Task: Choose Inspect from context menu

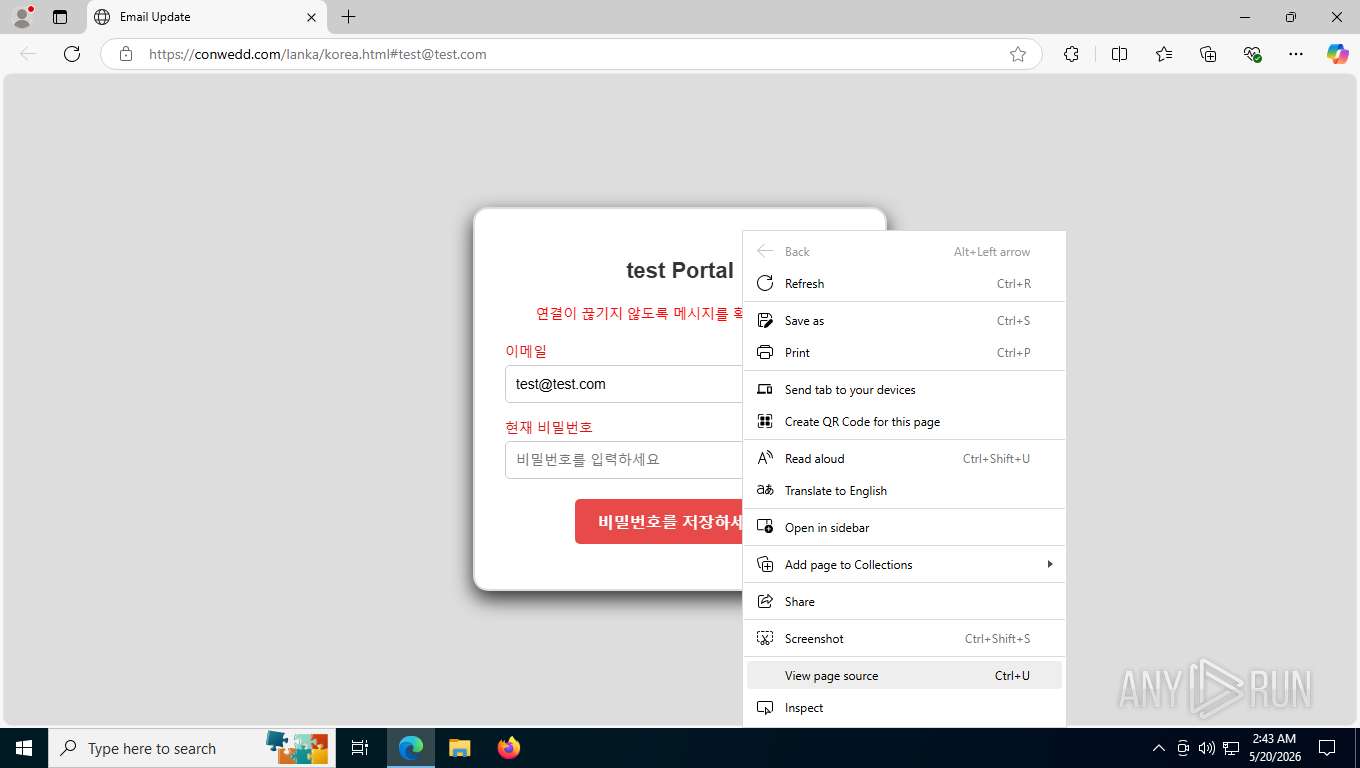Action: pyautogui.click(x=905, y=708)
